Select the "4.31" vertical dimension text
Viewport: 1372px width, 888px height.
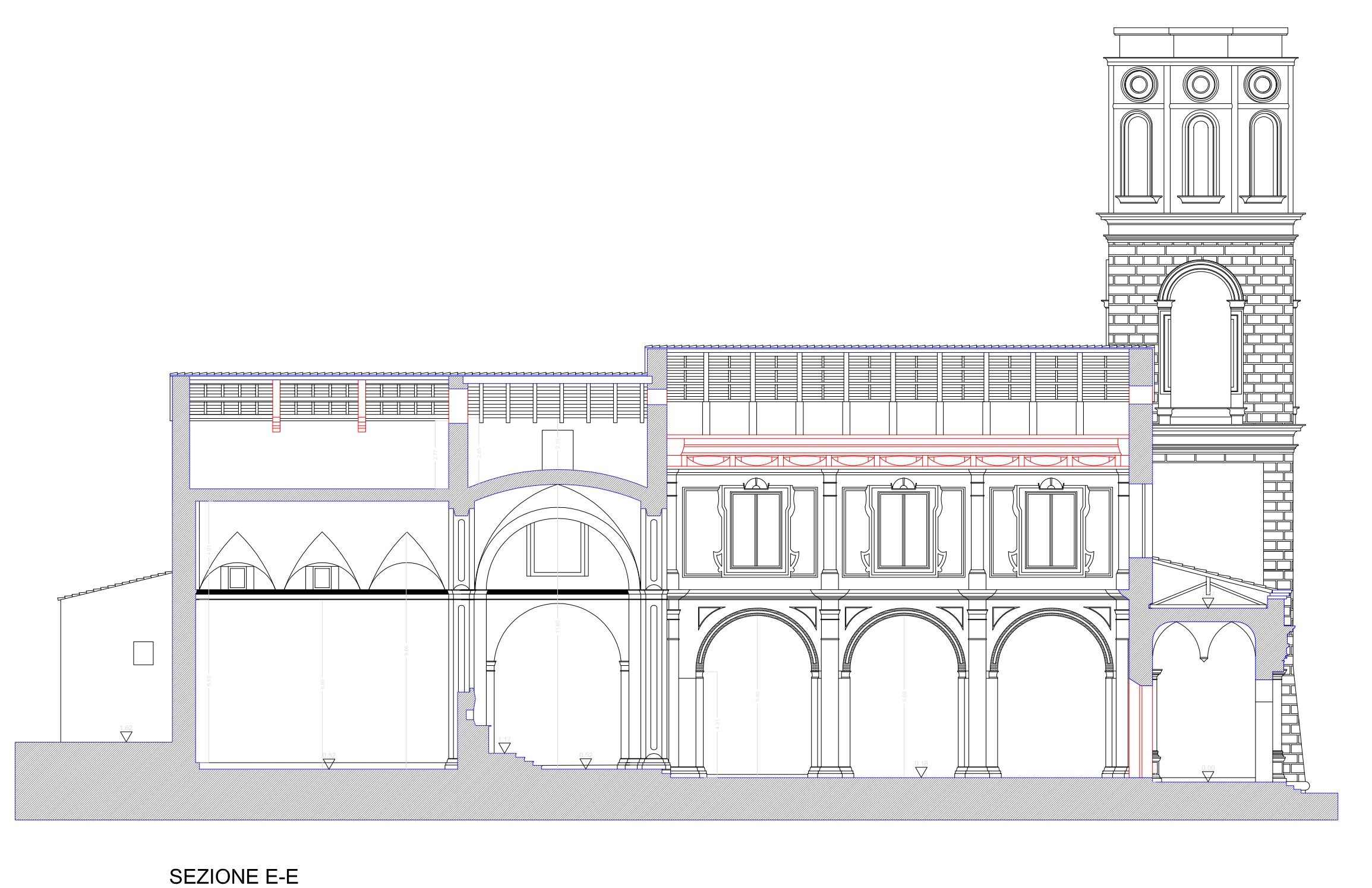click(x=717, y=723)
